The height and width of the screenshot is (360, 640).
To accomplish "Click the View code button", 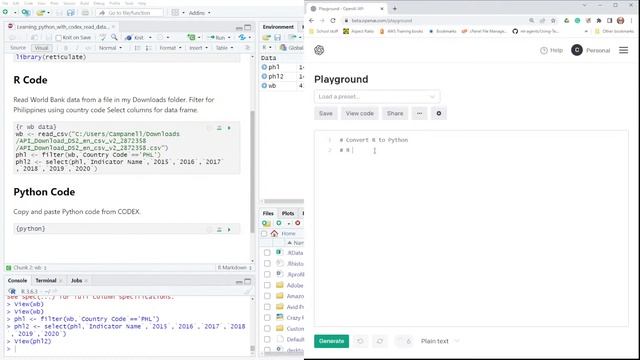I will [360, 113].
